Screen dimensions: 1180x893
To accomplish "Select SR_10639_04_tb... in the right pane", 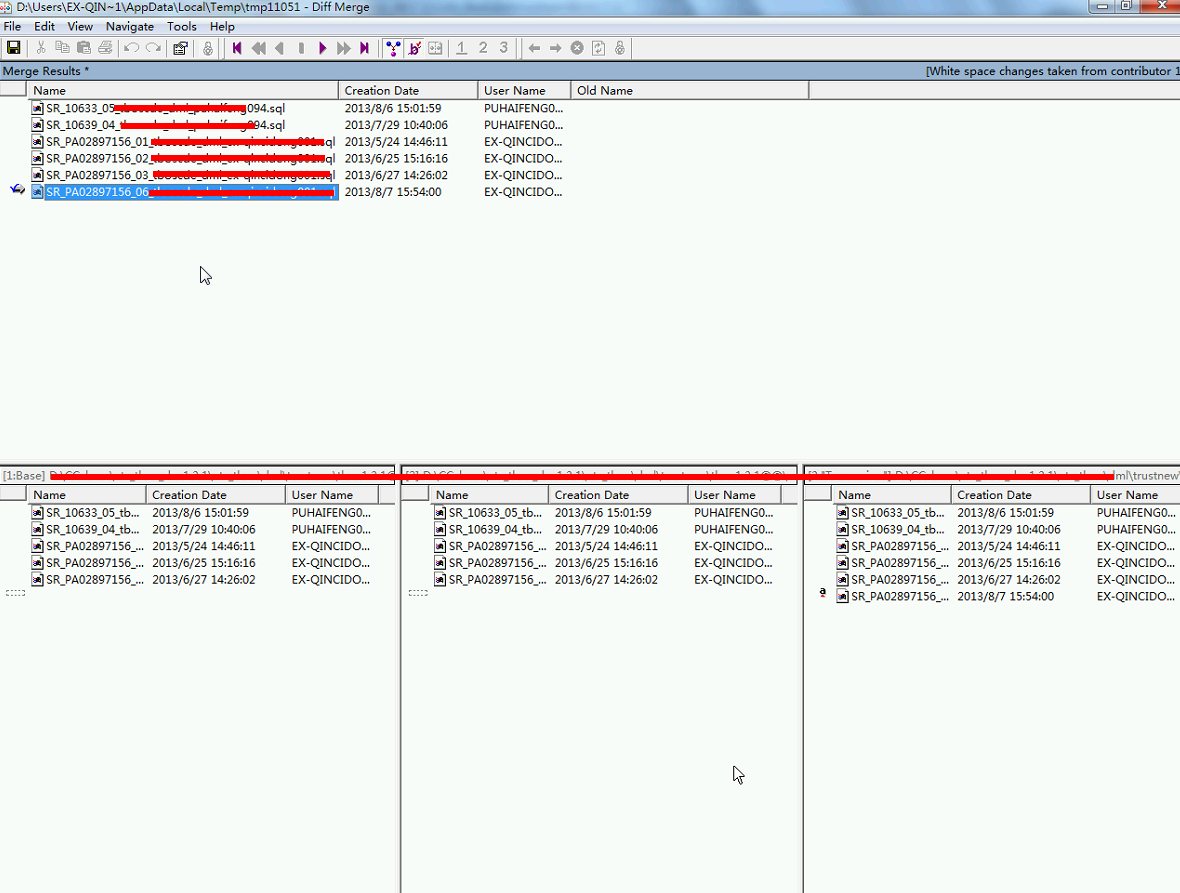I will [x=891, y=530].
